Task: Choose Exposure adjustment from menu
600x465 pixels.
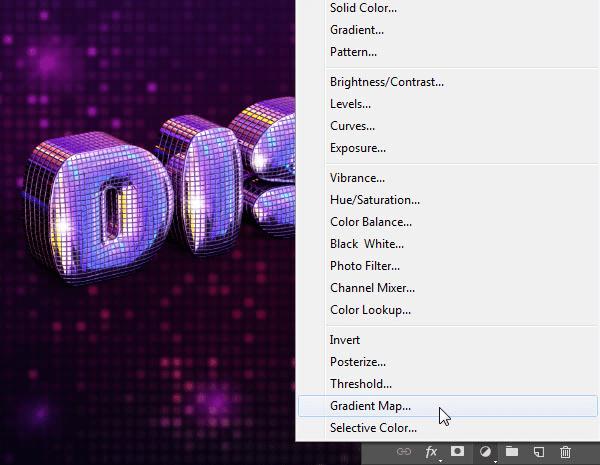Action: [x=358, y=148]
